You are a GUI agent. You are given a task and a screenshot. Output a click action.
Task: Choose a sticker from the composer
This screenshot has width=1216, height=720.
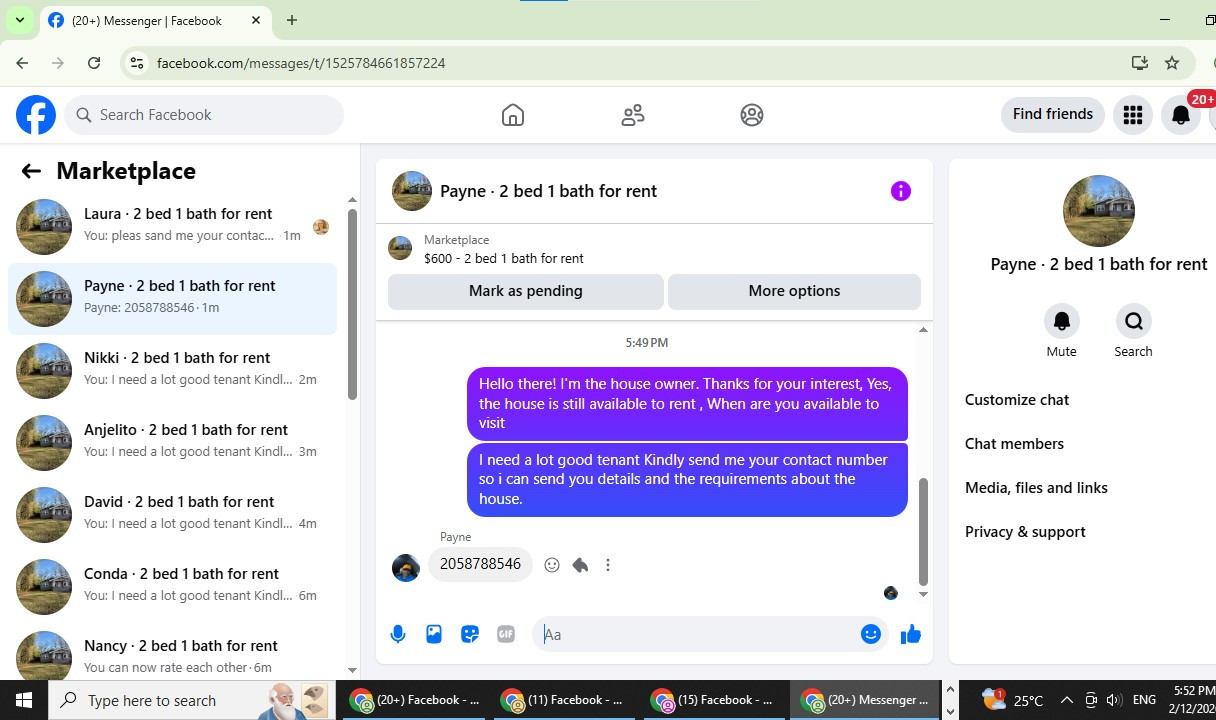pyautogui.click(x=470, y=634)
